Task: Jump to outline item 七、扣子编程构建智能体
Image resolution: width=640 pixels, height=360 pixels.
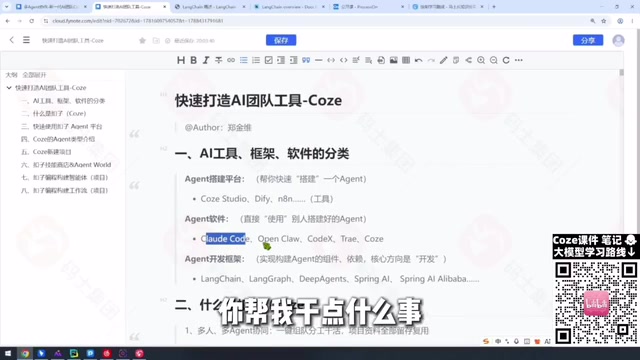Action: tap(64, 178)
